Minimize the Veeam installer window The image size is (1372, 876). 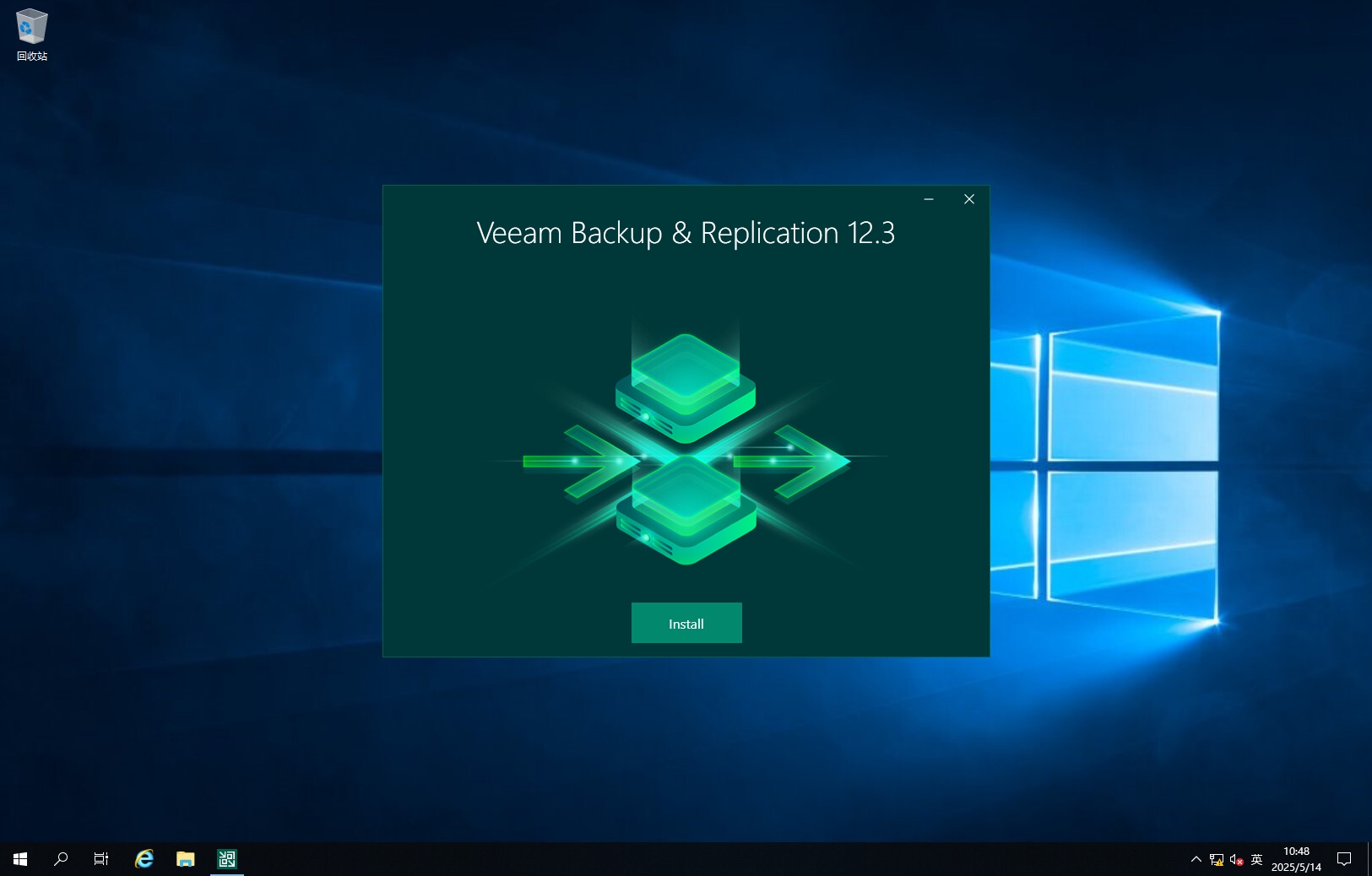coord(929,199)
